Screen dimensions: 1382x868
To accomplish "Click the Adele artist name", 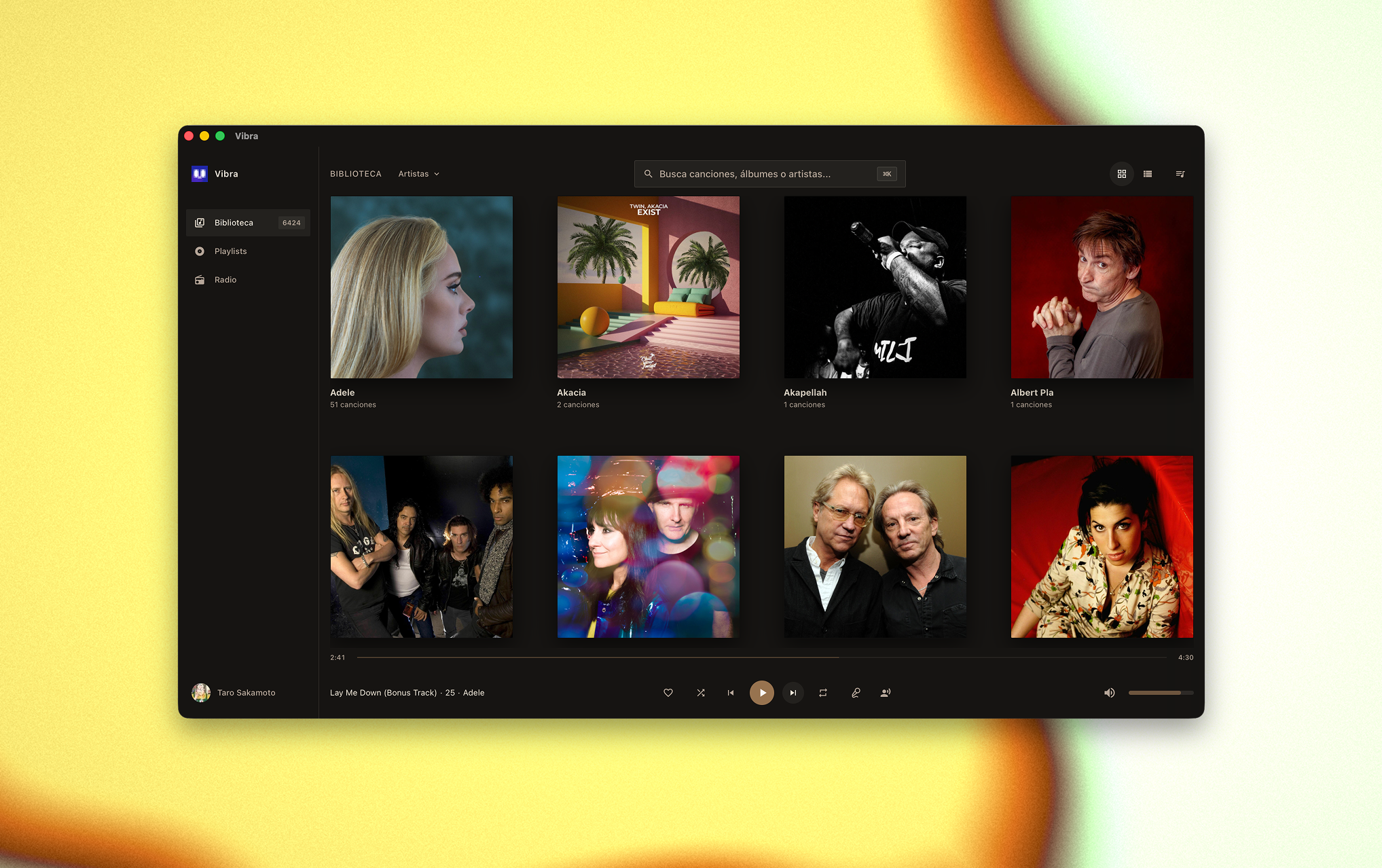I will [342, 393].
